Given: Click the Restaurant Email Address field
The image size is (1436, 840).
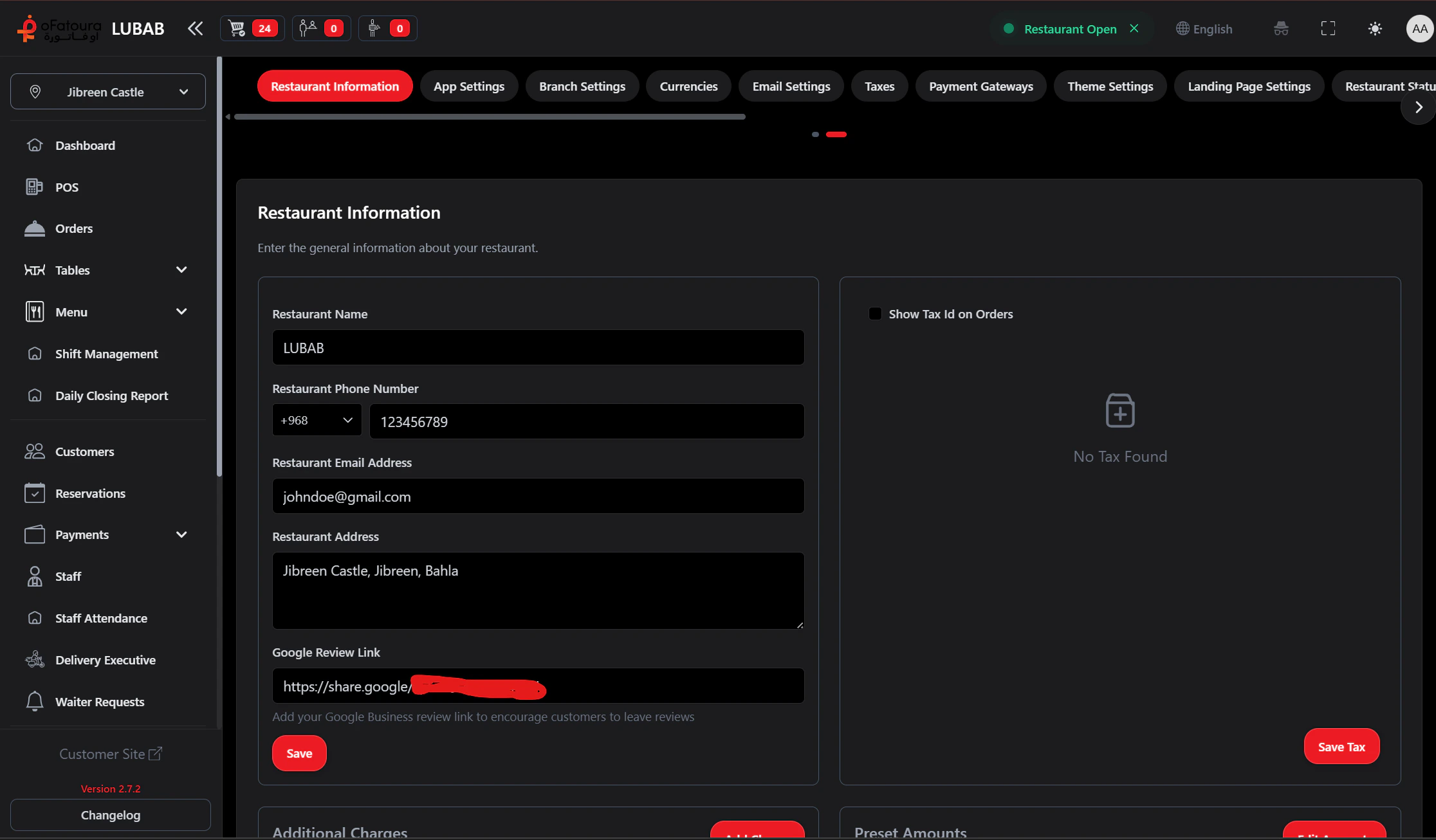Looking at the screenshot, I should tap(538, 497).
